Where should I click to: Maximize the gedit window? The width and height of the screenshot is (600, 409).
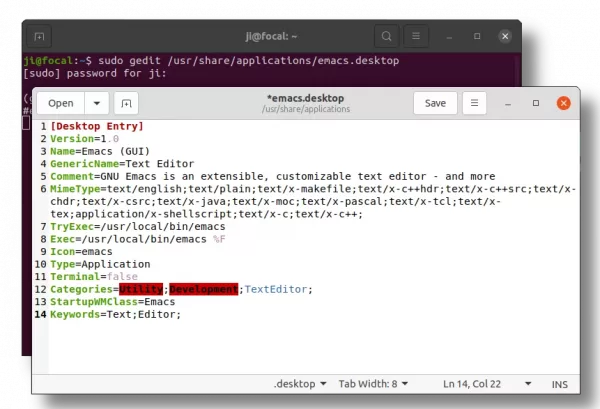(x=536, y=103)
